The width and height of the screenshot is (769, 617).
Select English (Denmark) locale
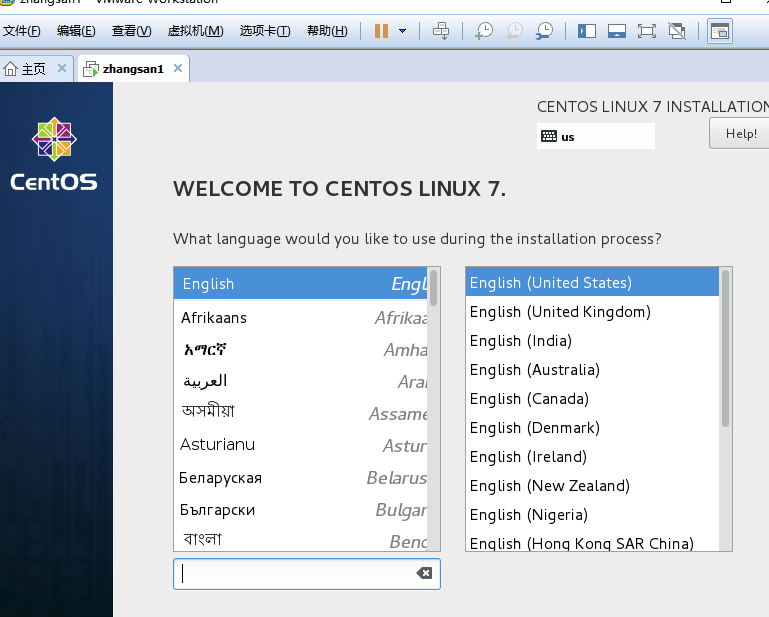point(592,427)
